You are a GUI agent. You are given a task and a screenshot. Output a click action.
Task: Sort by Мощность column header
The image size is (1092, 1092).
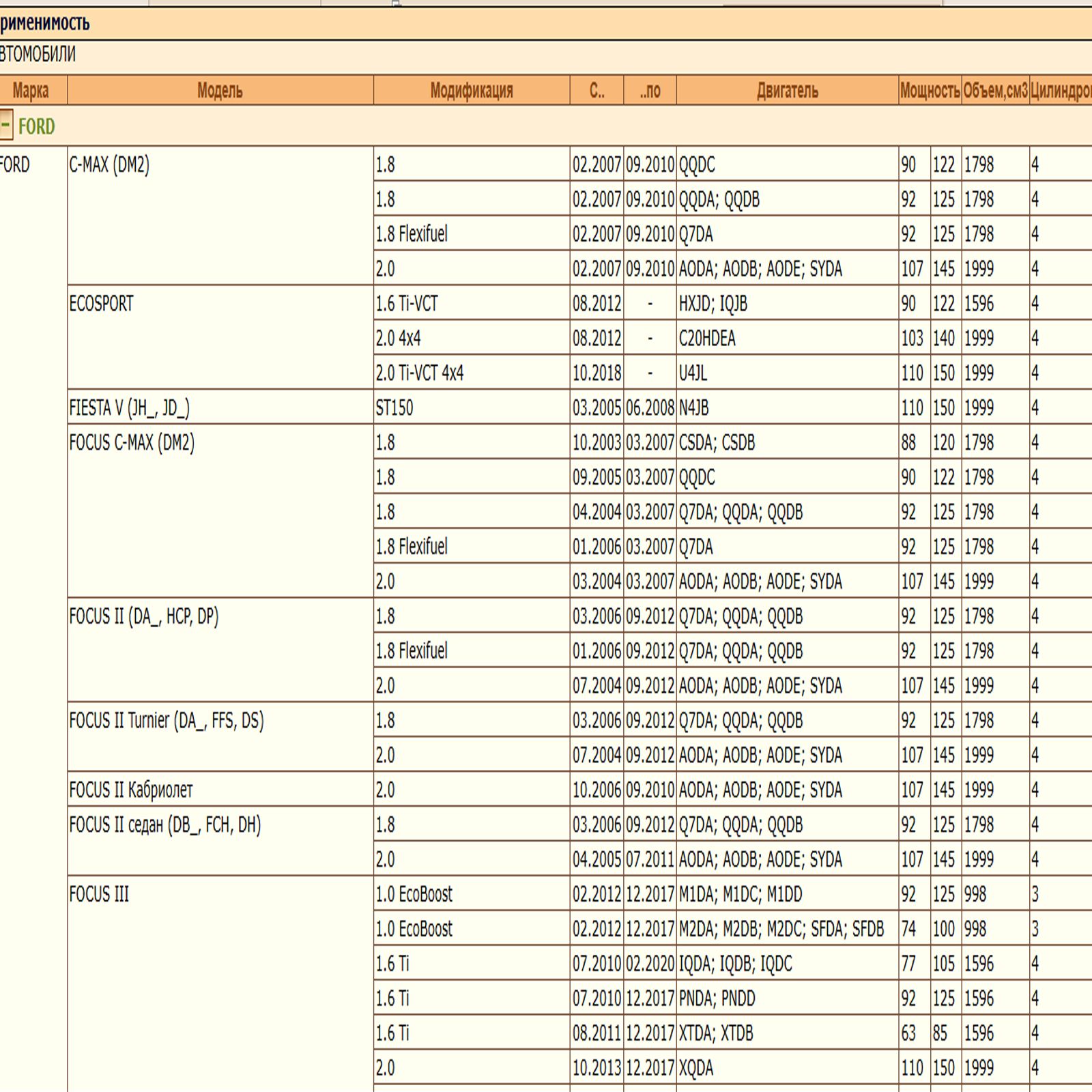[x=930, y=90]
